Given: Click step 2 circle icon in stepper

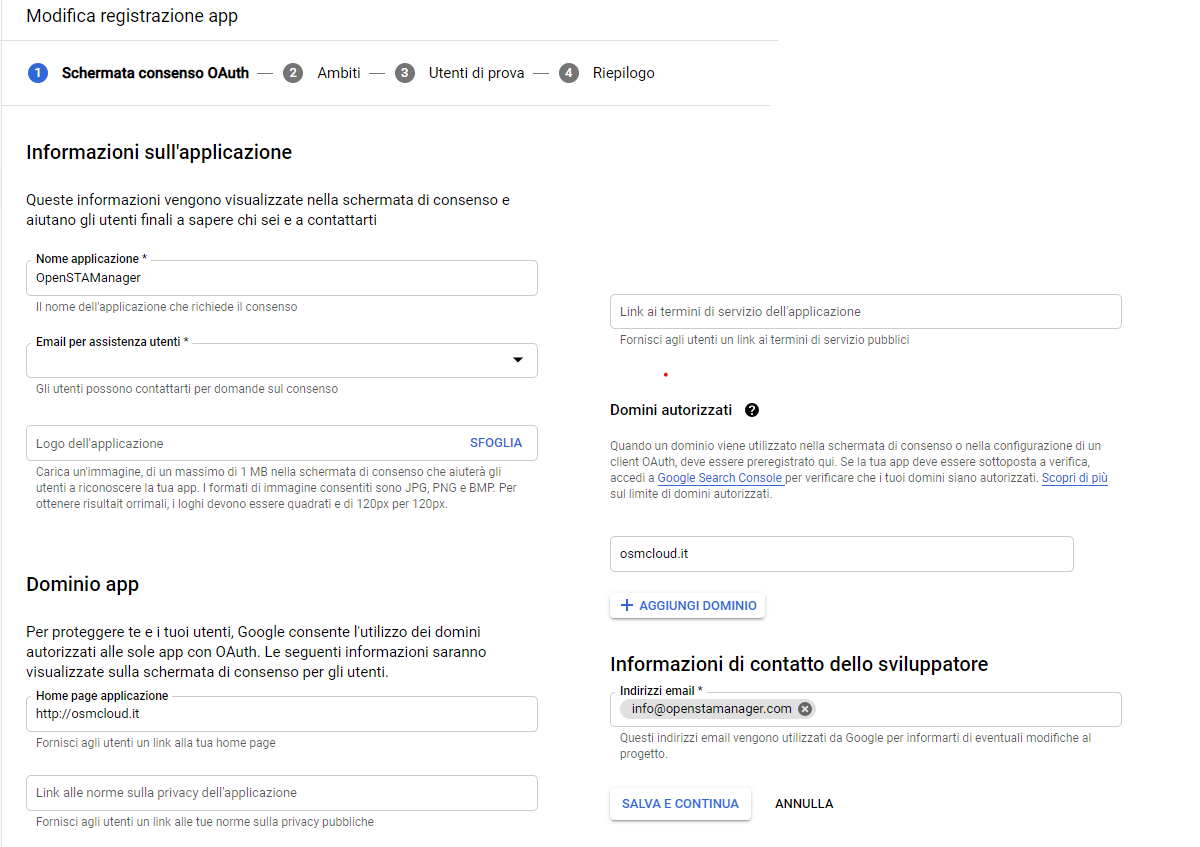Looking at the screenshot, I should [293, 73].
